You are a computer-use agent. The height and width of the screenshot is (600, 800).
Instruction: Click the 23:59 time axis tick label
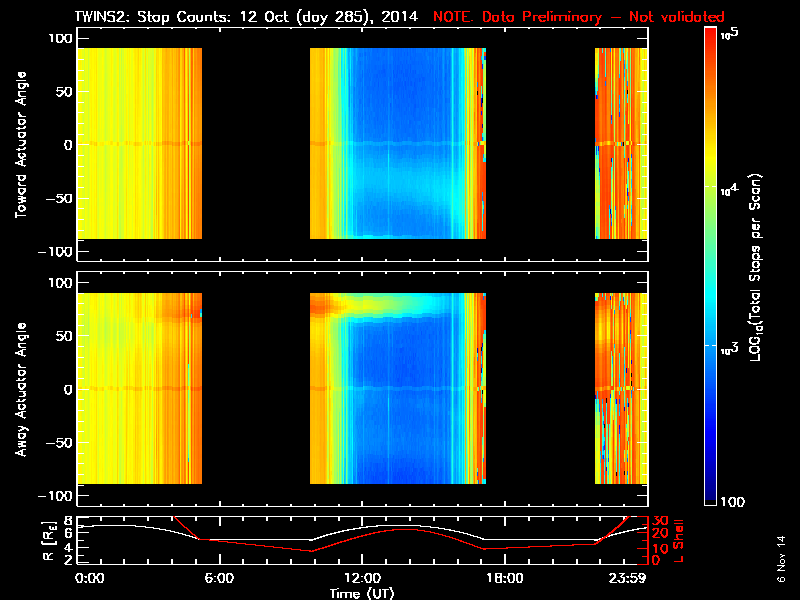628,578
